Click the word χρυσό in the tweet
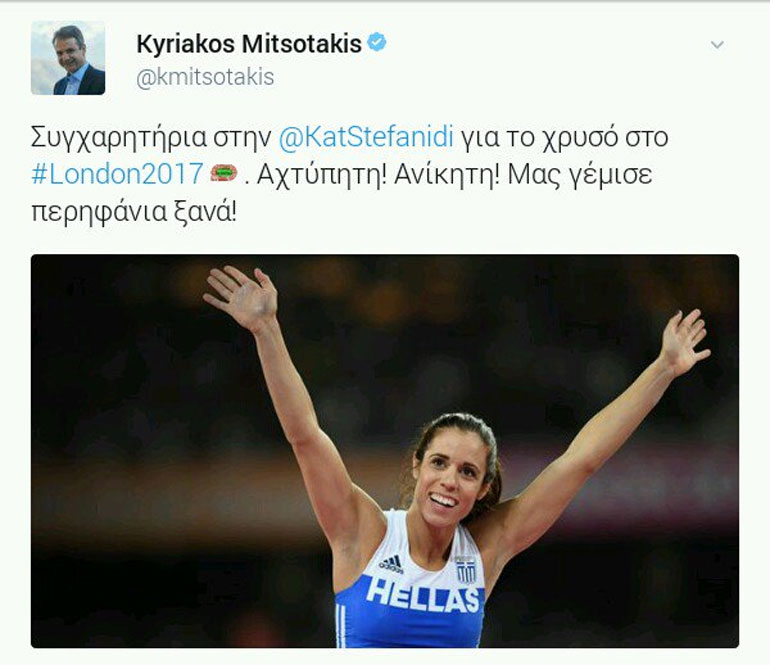 click(x=579, y=139)
